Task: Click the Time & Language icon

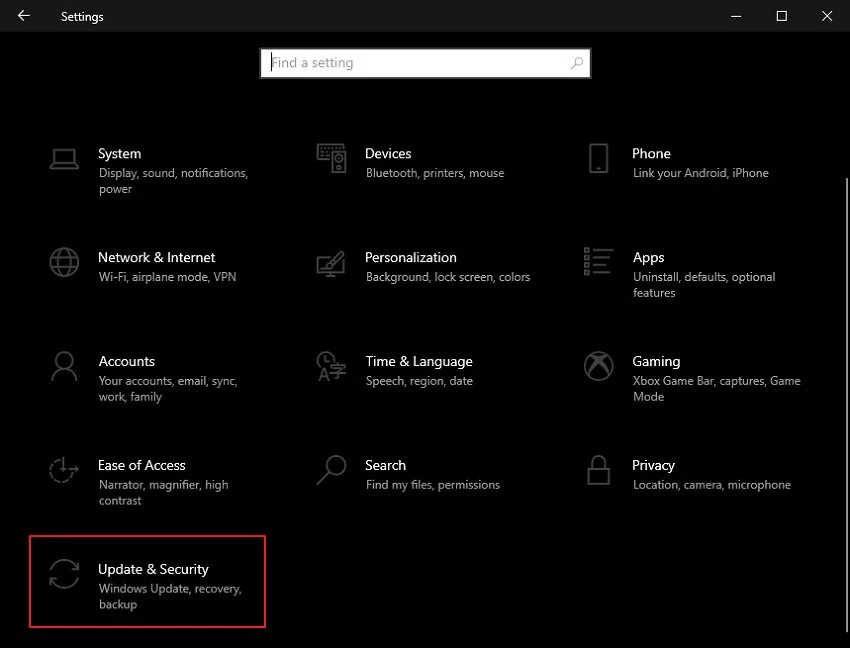Action: click(331, 366)
